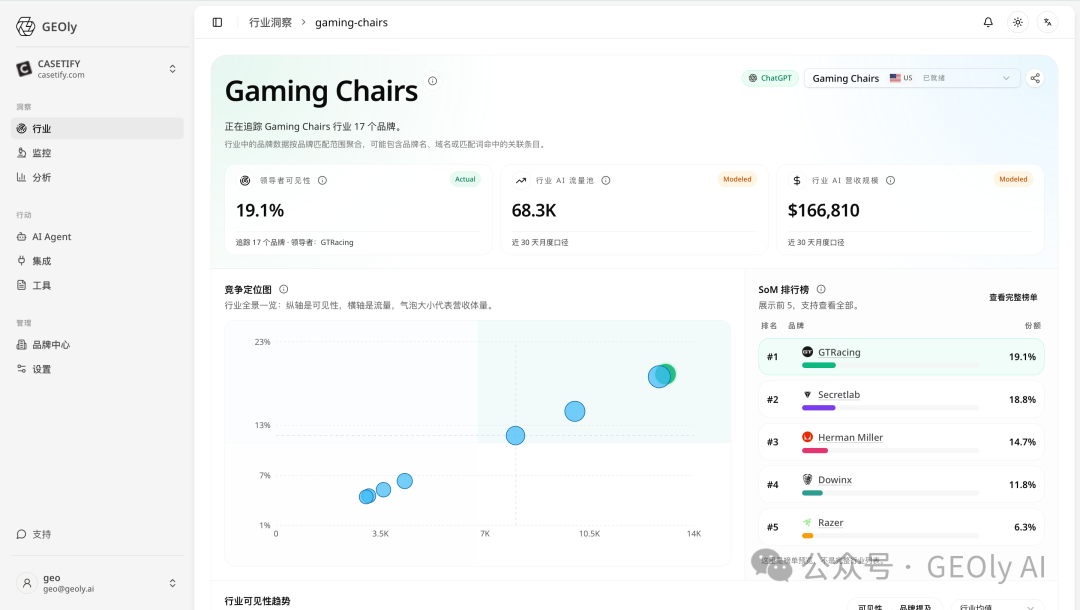Click the GTRacing brand logo in ranking
This screenshot has width=1080, height=610.
(x=807, y=352)
